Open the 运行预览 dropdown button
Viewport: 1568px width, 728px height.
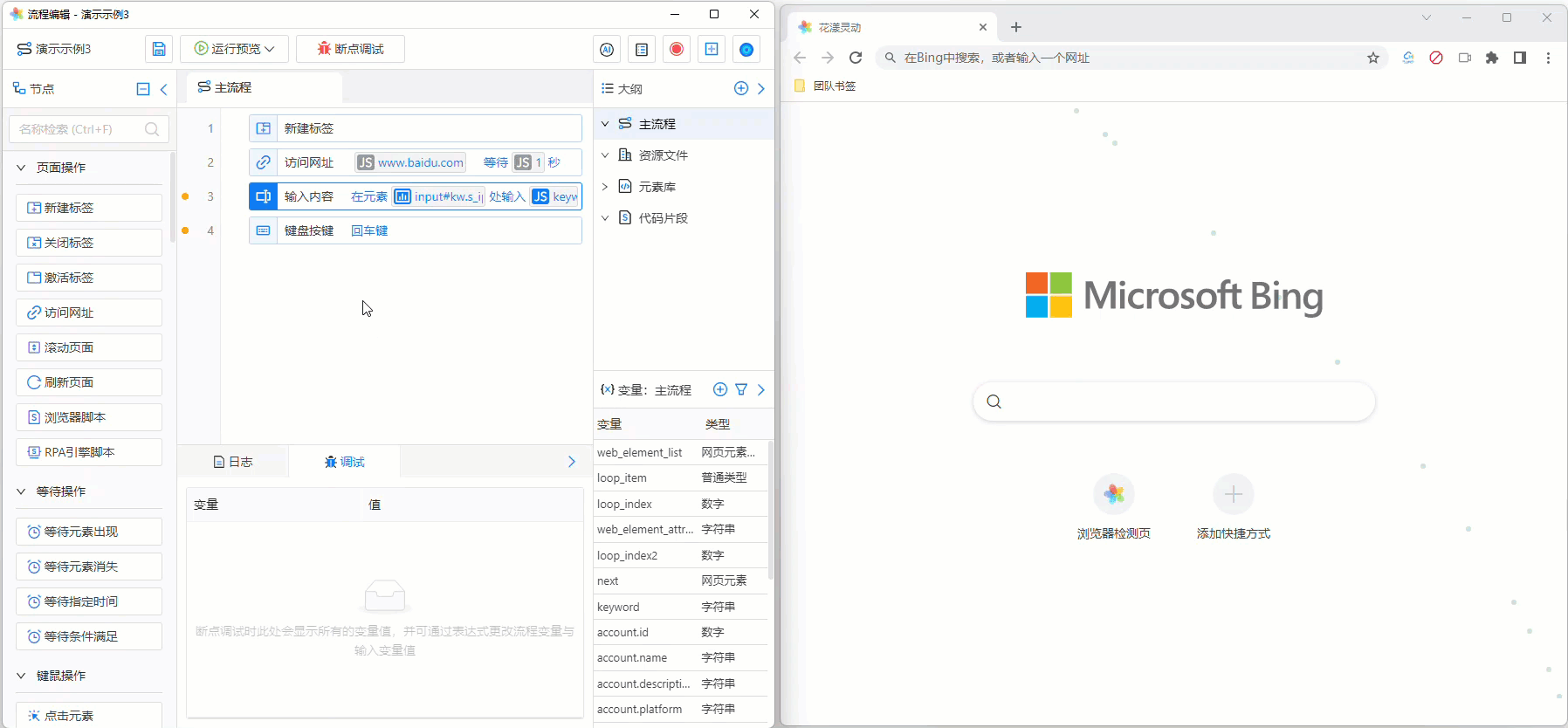click(235, 49)
